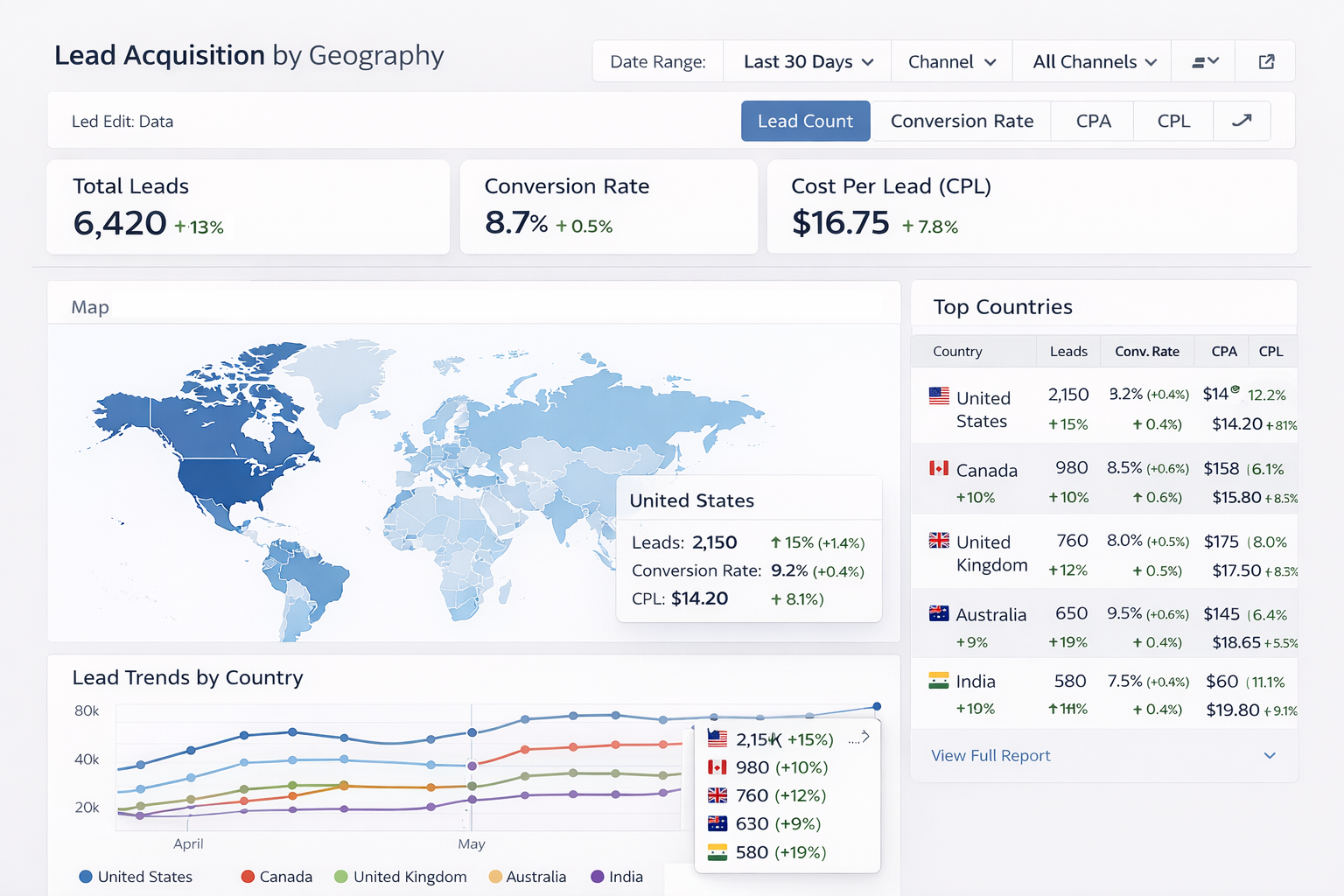Screen dimensions: 1344x896
Task: Select the trend arrow icon next to CPL
Action: point(1241,121)
